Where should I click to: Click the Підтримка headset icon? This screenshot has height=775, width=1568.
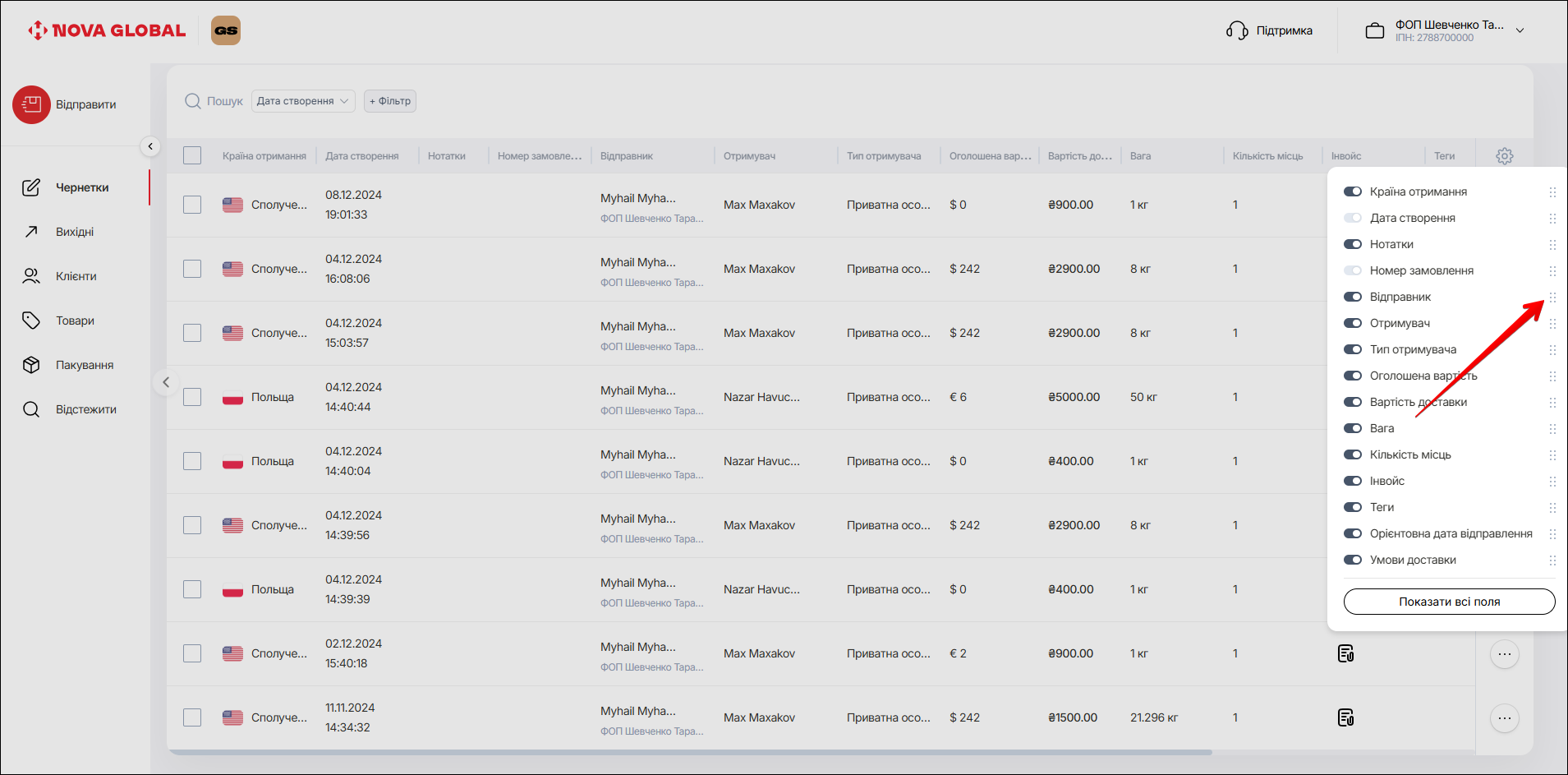tap(1237, 30)
